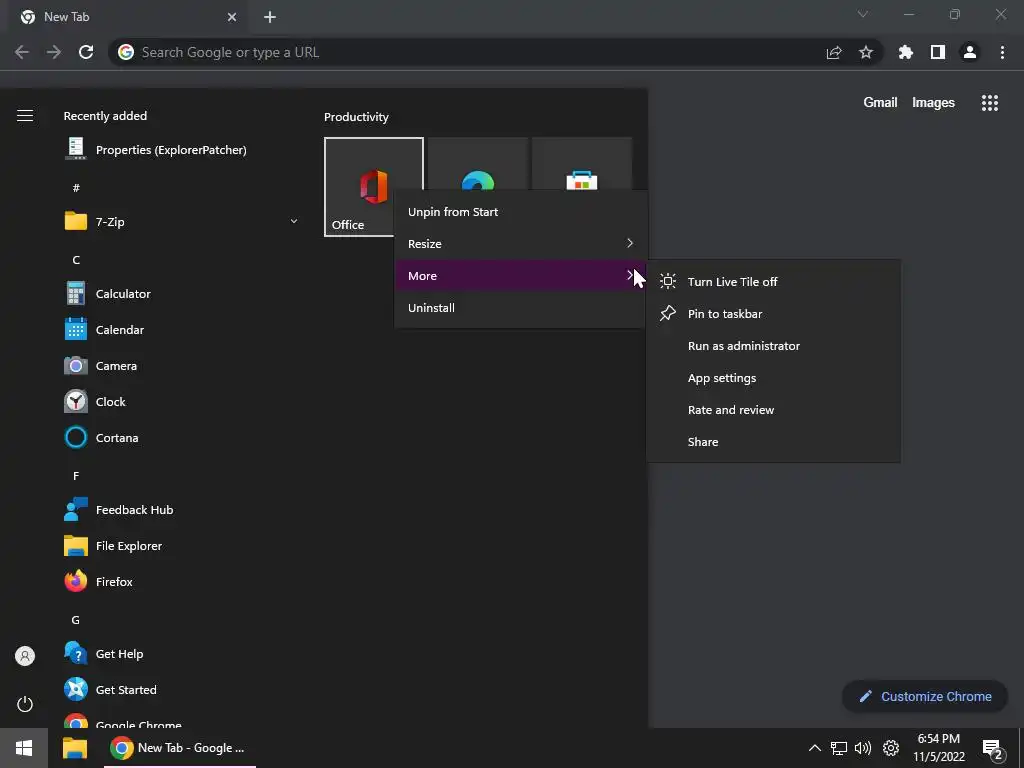Open the Google apps grid

click(990, 103)
